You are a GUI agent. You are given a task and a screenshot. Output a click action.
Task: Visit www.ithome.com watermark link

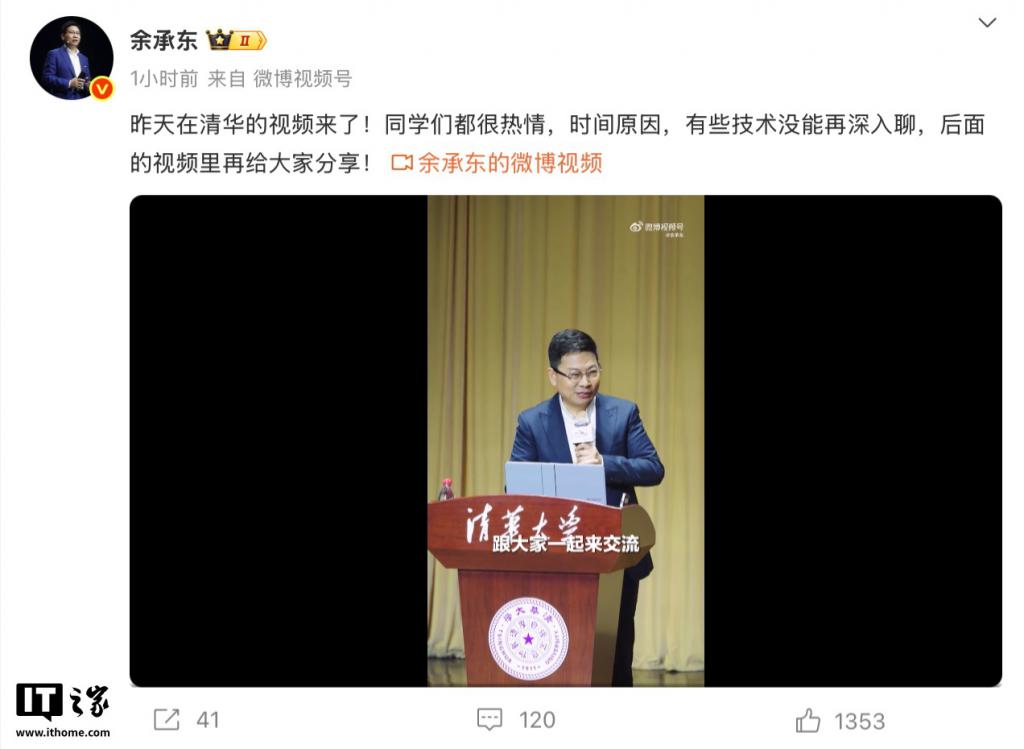tap(63, 733)
